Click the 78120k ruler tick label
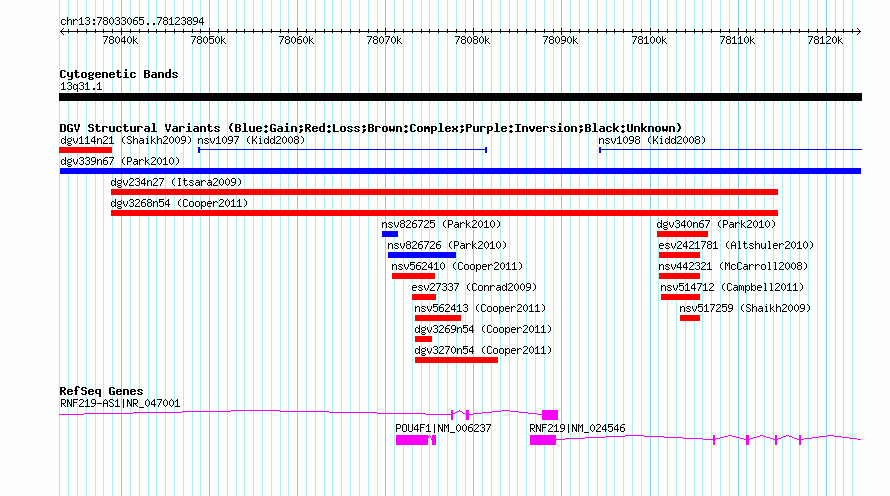This screenshot has width=890, height=496. pyautogui.click(x=825, y=40)
